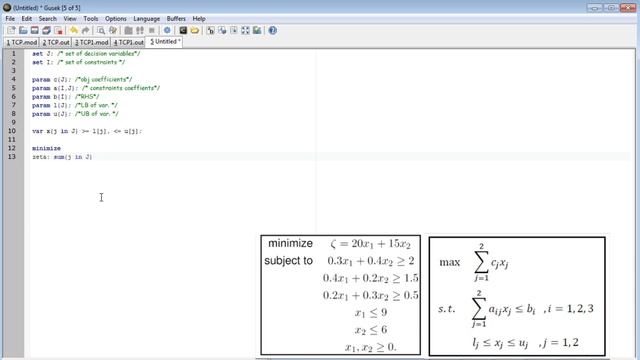Open the Search menu
Image resolution: width=640 pixels, height=360 pixels.
tap(48, 19)
